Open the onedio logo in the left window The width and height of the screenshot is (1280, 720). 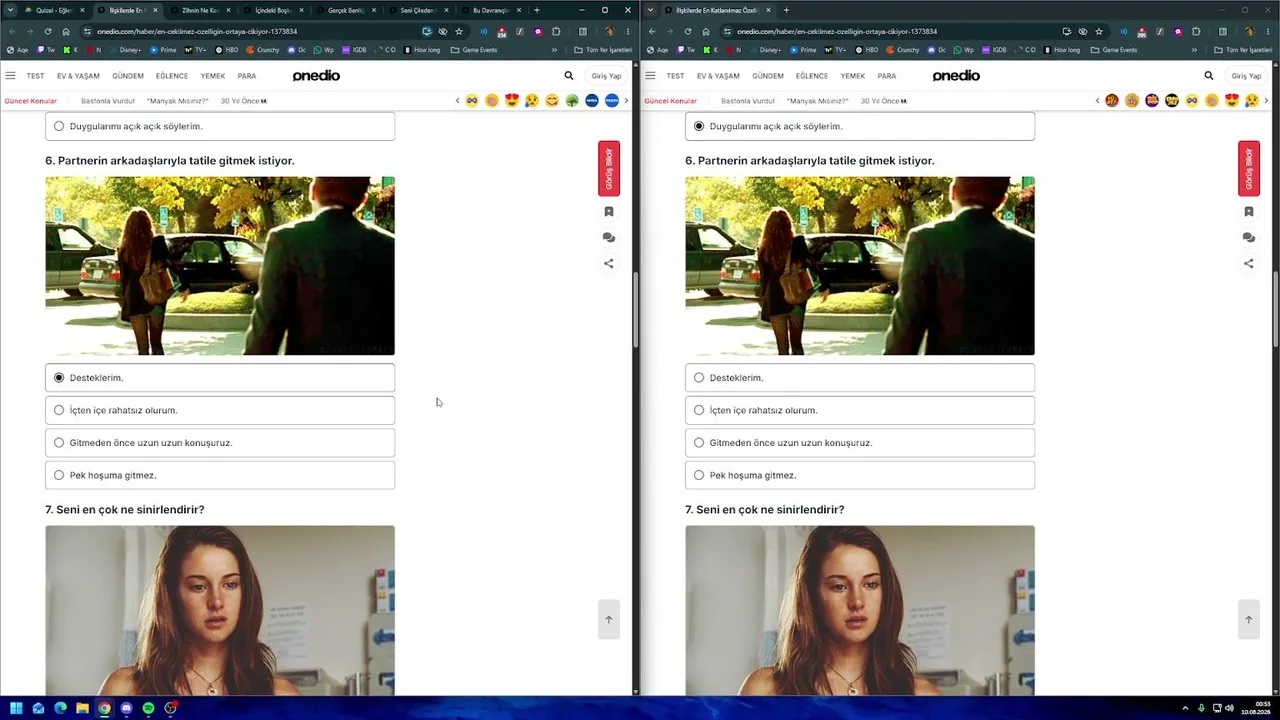316,76
